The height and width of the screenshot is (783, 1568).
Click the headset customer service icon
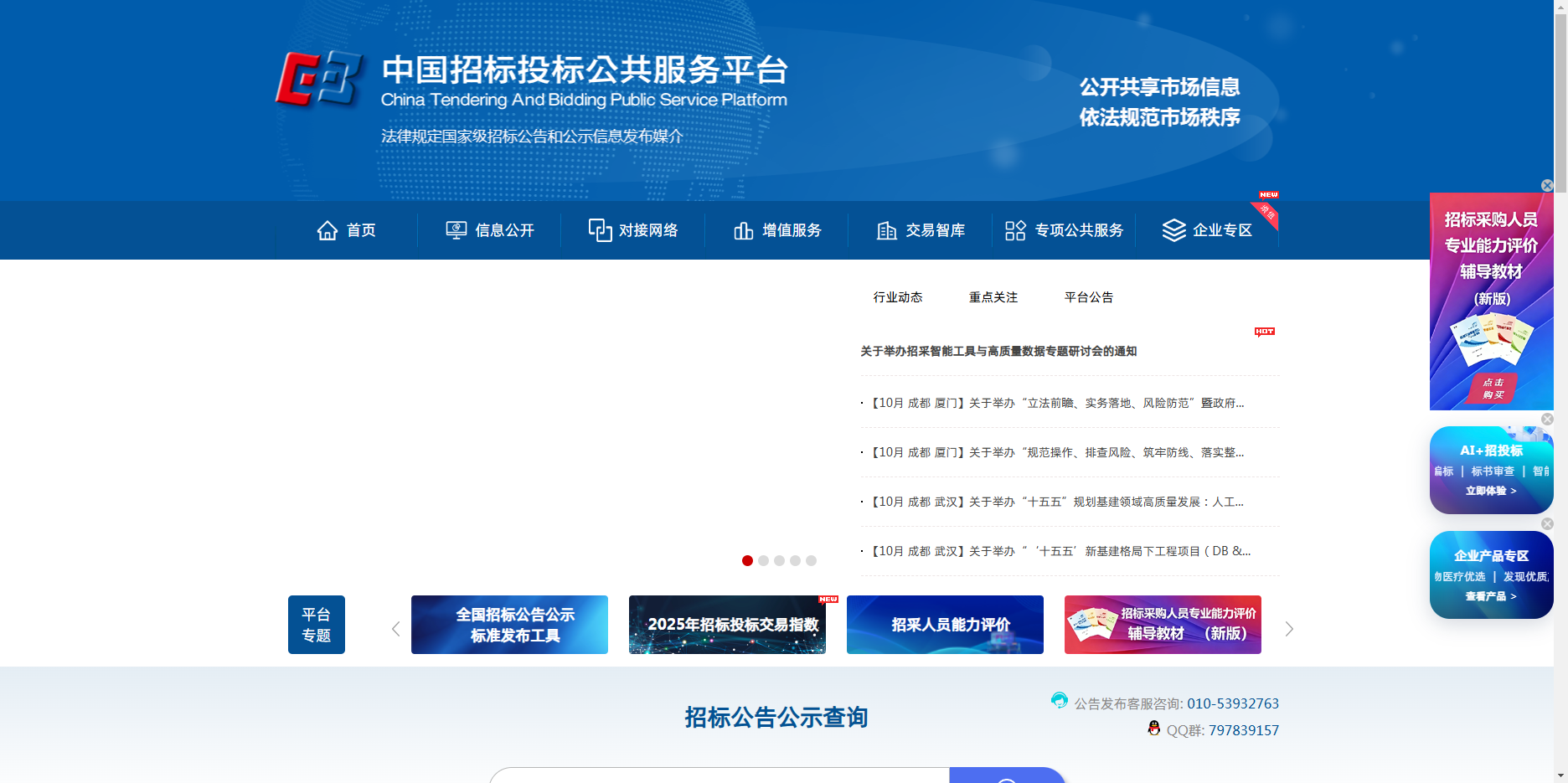point(1060,700)
